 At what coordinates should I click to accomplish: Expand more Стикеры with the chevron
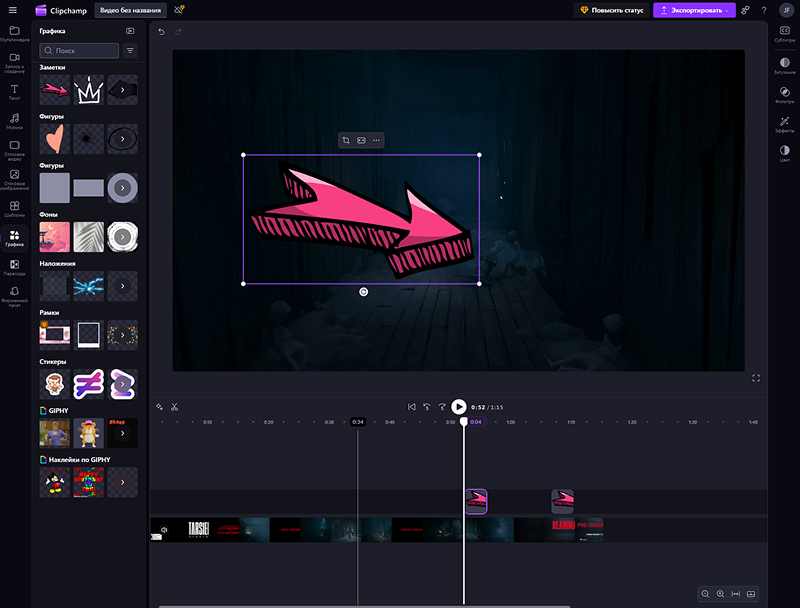pos(122,383)
